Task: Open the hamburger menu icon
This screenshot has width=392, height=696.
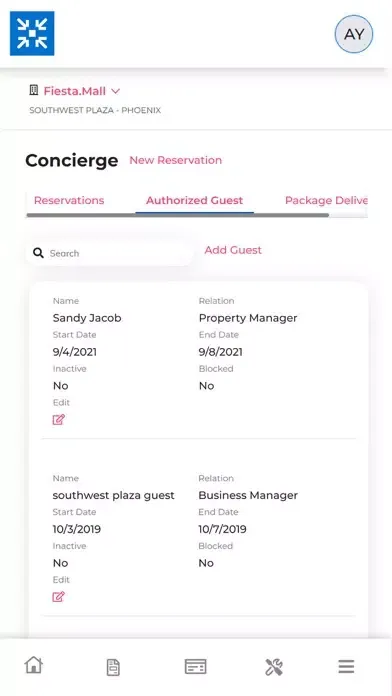Action: [x=346, y=666]
